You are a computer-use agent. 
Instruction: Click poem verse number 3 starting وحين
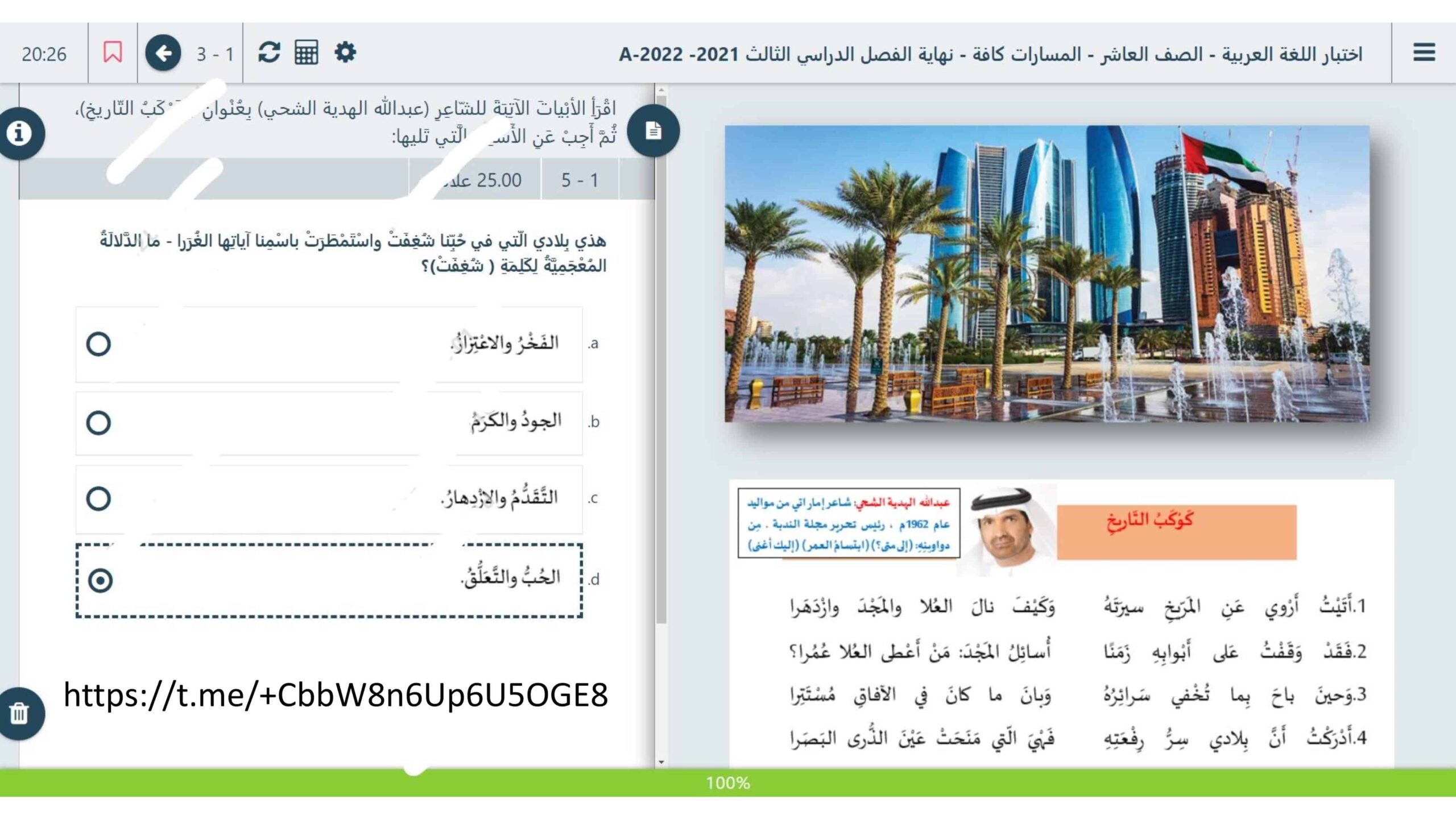(x=1078, y=694)
